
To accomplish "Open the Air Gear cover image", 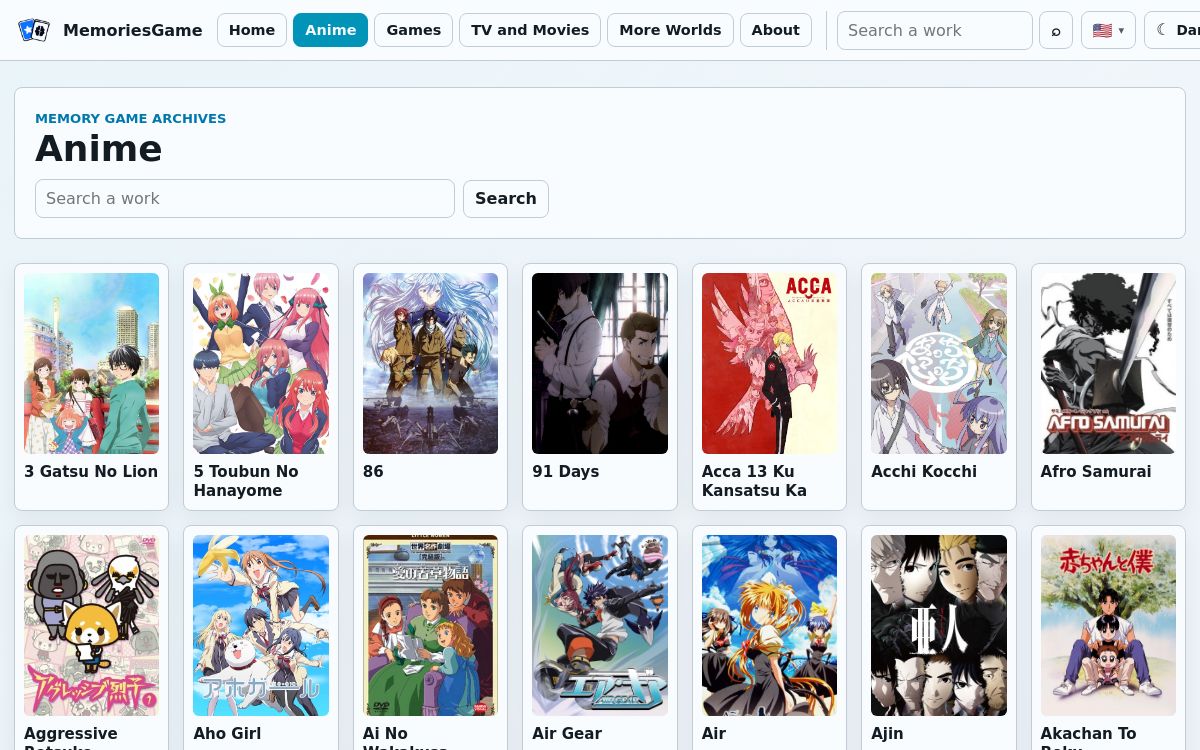I will 600,625.
